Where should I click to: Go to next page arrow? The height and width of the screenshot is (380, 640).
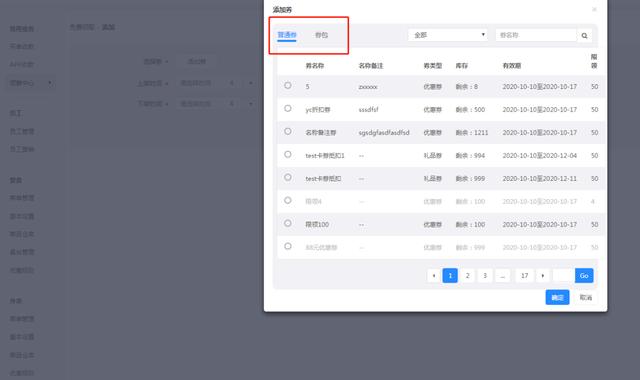(542, 276)
